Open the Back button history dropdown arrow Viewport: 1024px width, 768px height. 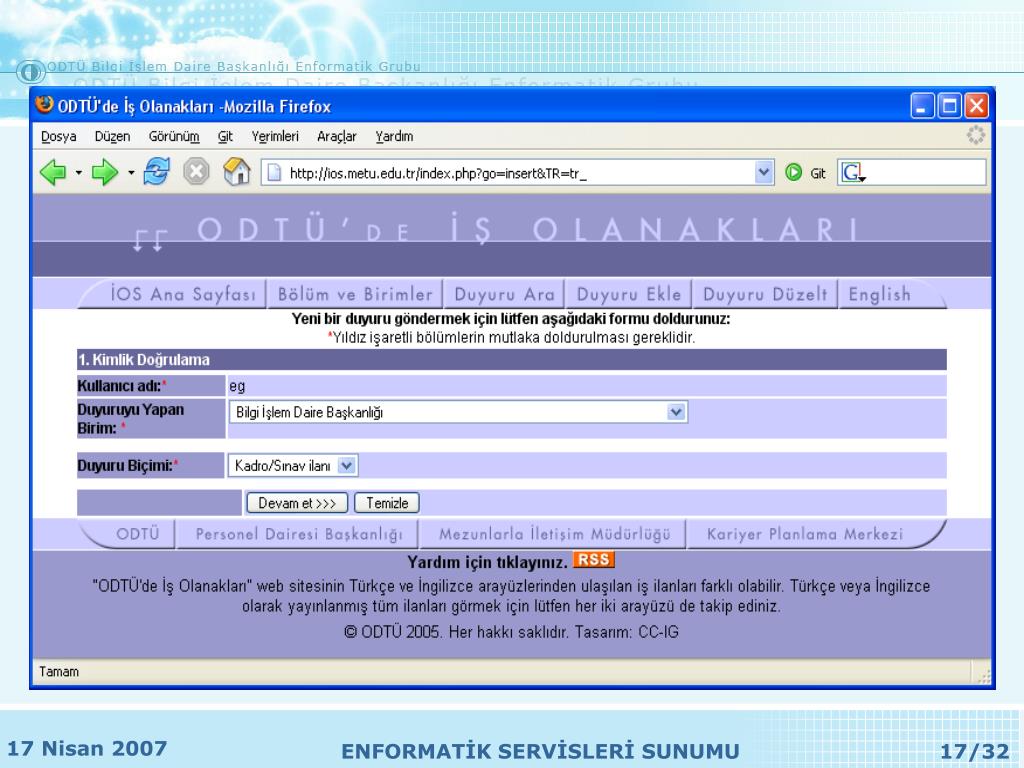click(x=78, y=173)
